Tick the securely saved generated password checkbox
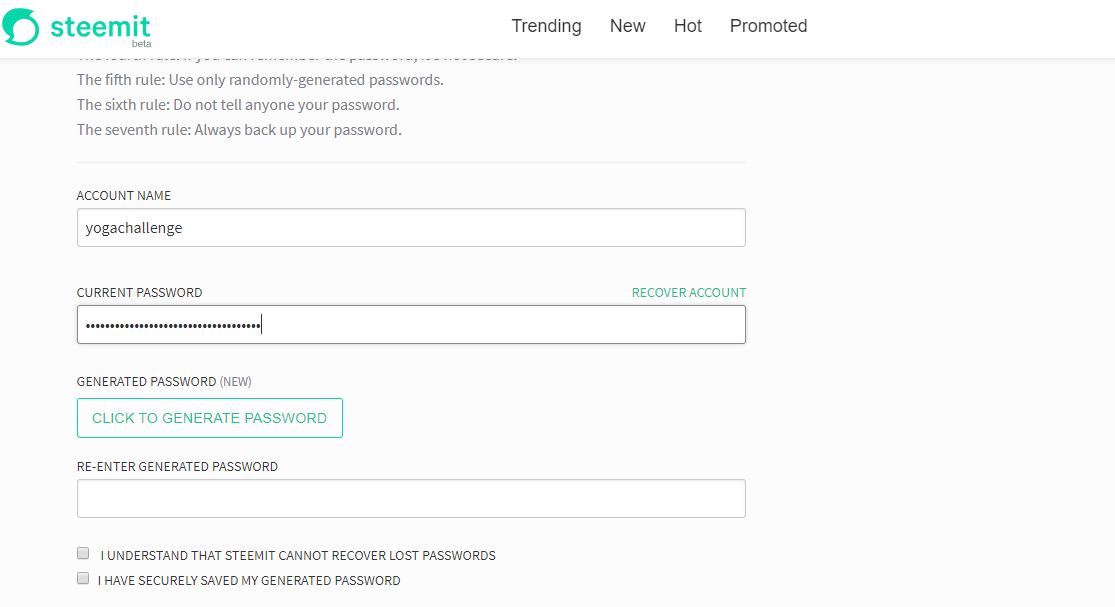1115x607 pixels. (x=83, y=578)
